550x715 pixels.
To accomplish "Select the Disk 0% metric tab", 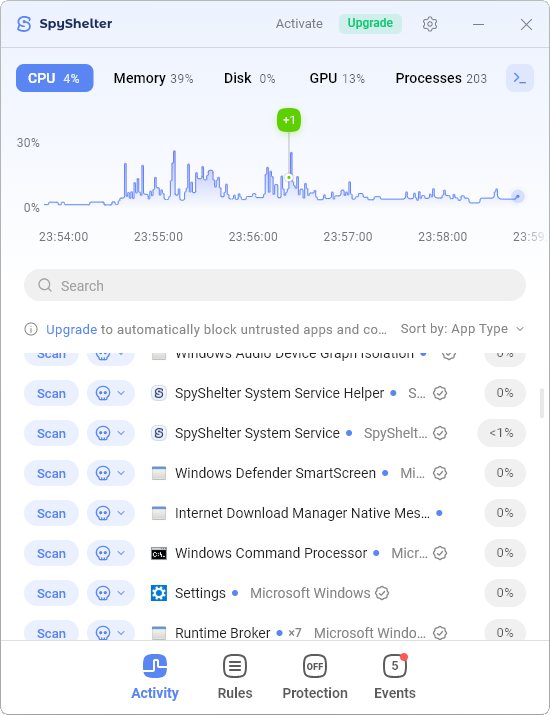I will 249,78.
